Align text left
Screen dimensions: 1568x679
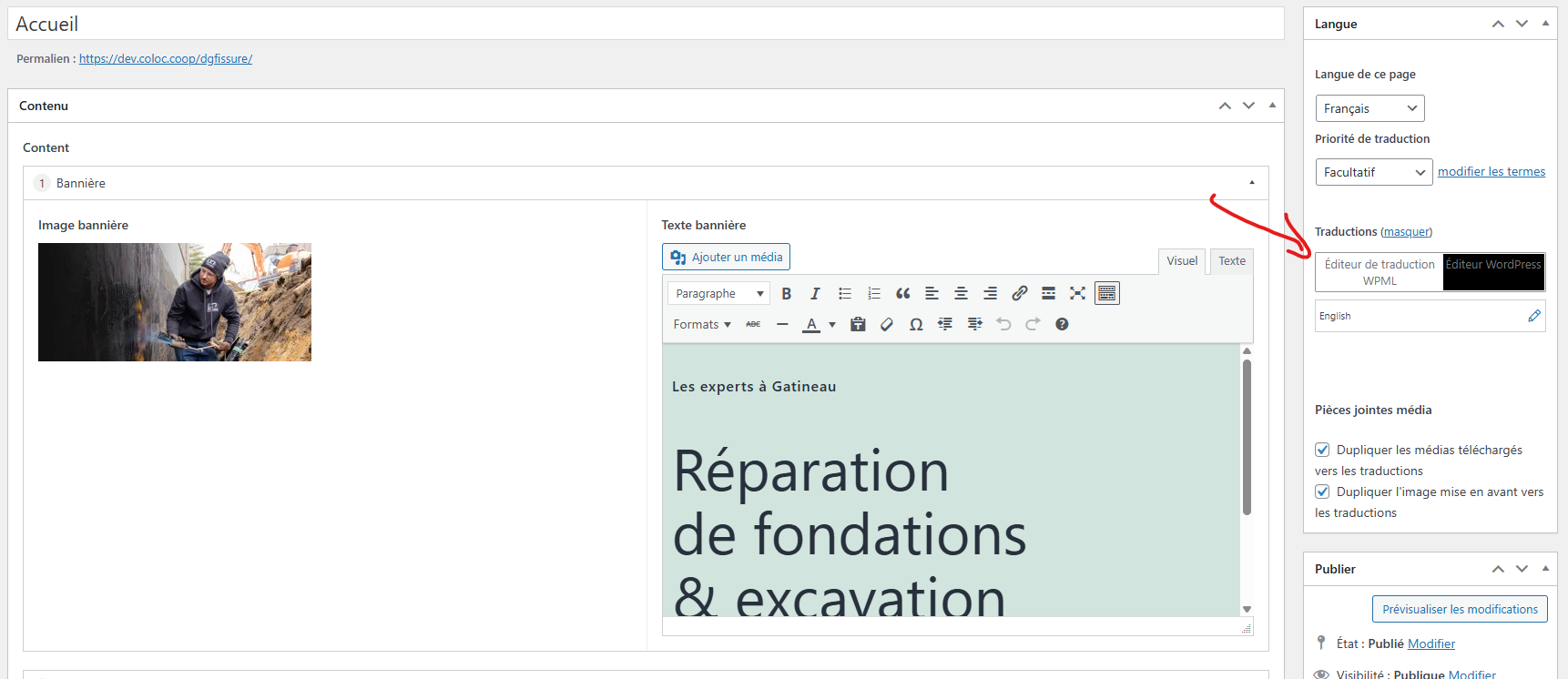(932, 293)
